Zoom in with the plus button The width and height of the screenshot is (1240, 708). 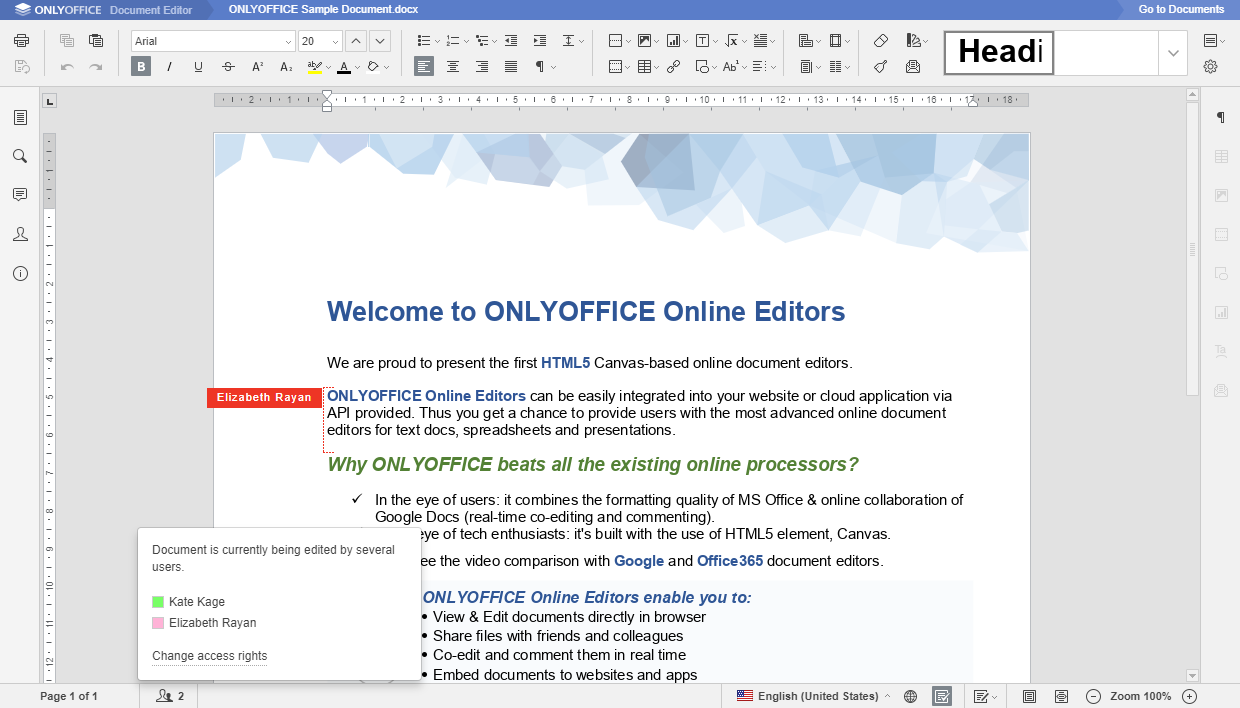1189,696
